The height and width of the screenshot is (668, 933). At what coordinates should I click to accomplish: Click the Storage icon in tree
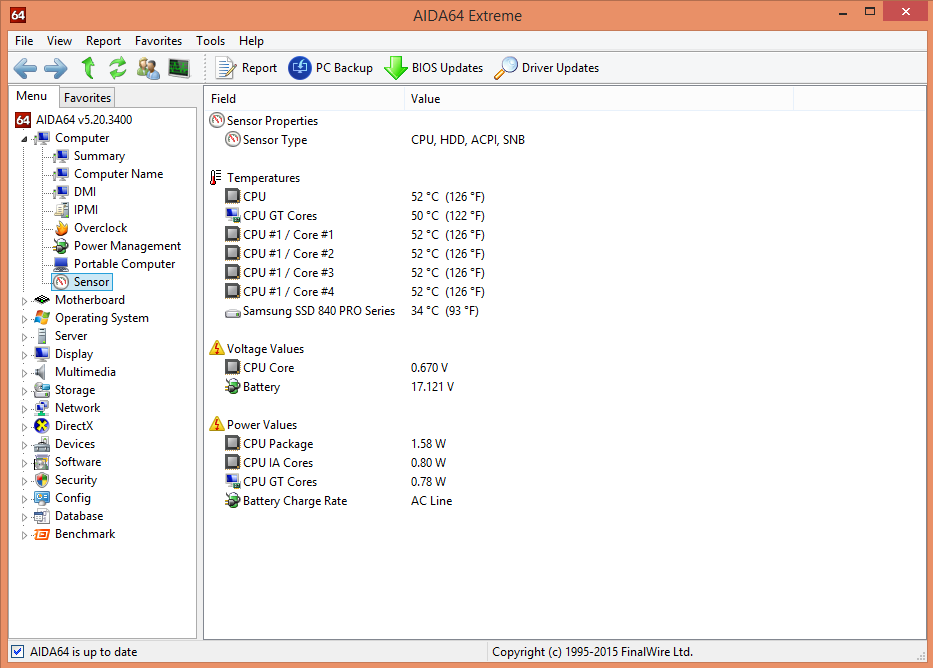pos(42,390)
